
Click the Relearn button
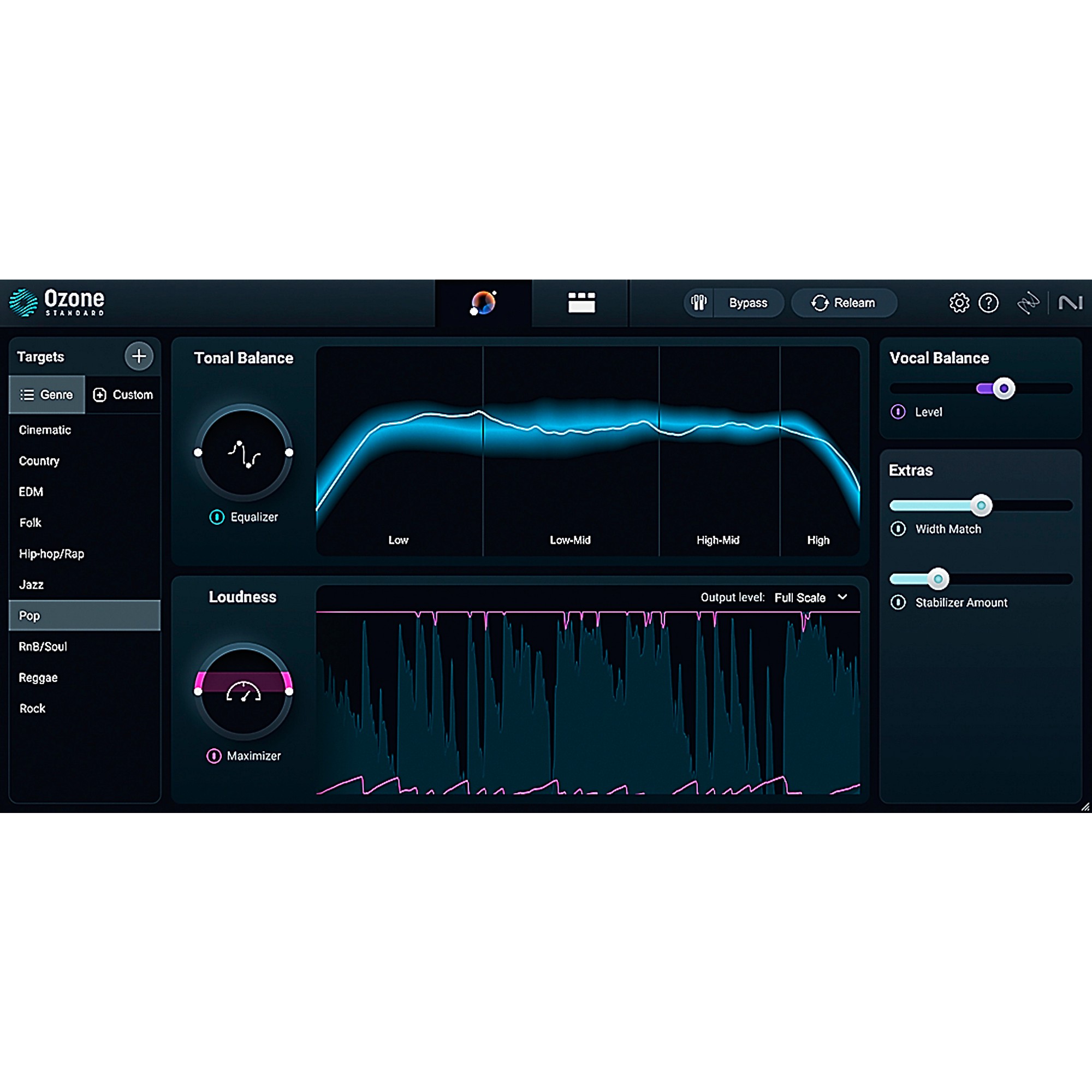[x=844, y=304]
